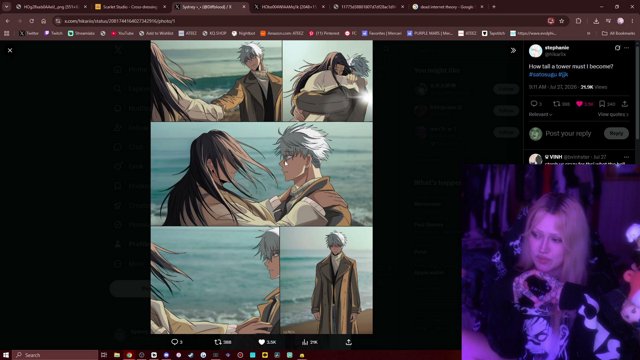Open the browser three-dot menu
This screenshot has height=360, width=640.
click(x=633, y=21)
